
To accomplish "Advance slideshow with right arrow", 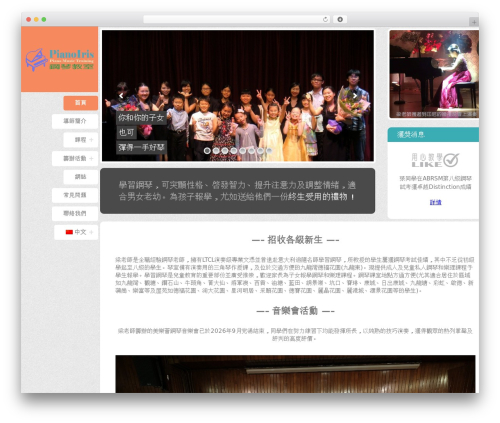I will pyautogui.click(x=355, y=96).
